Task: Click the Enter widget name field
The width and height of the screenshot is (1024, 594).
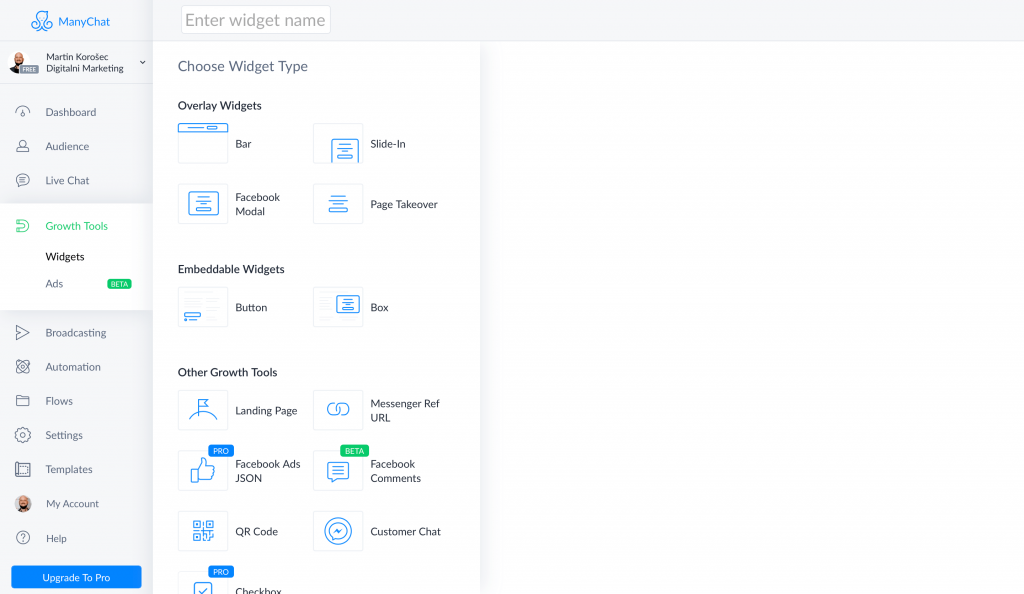Action: [255, 20]
